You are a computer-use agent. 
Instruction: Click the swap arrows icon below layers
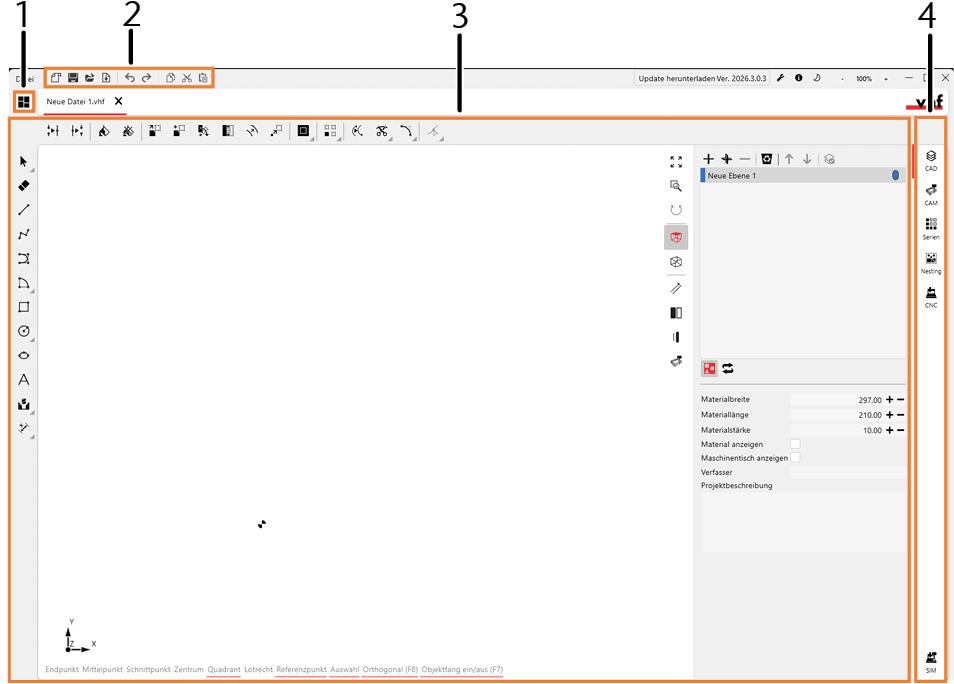coord(728,368)
